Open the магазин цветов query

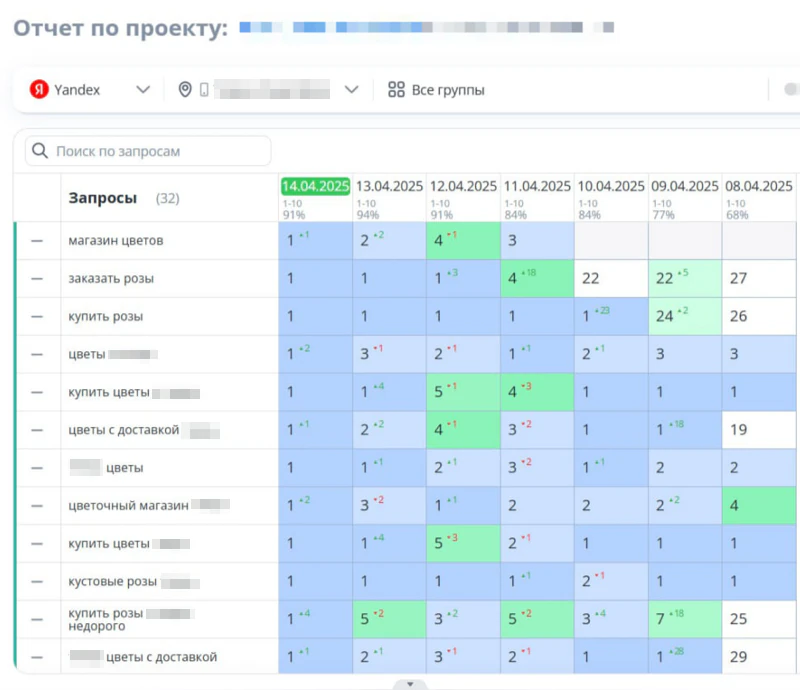tap(116, 240)
